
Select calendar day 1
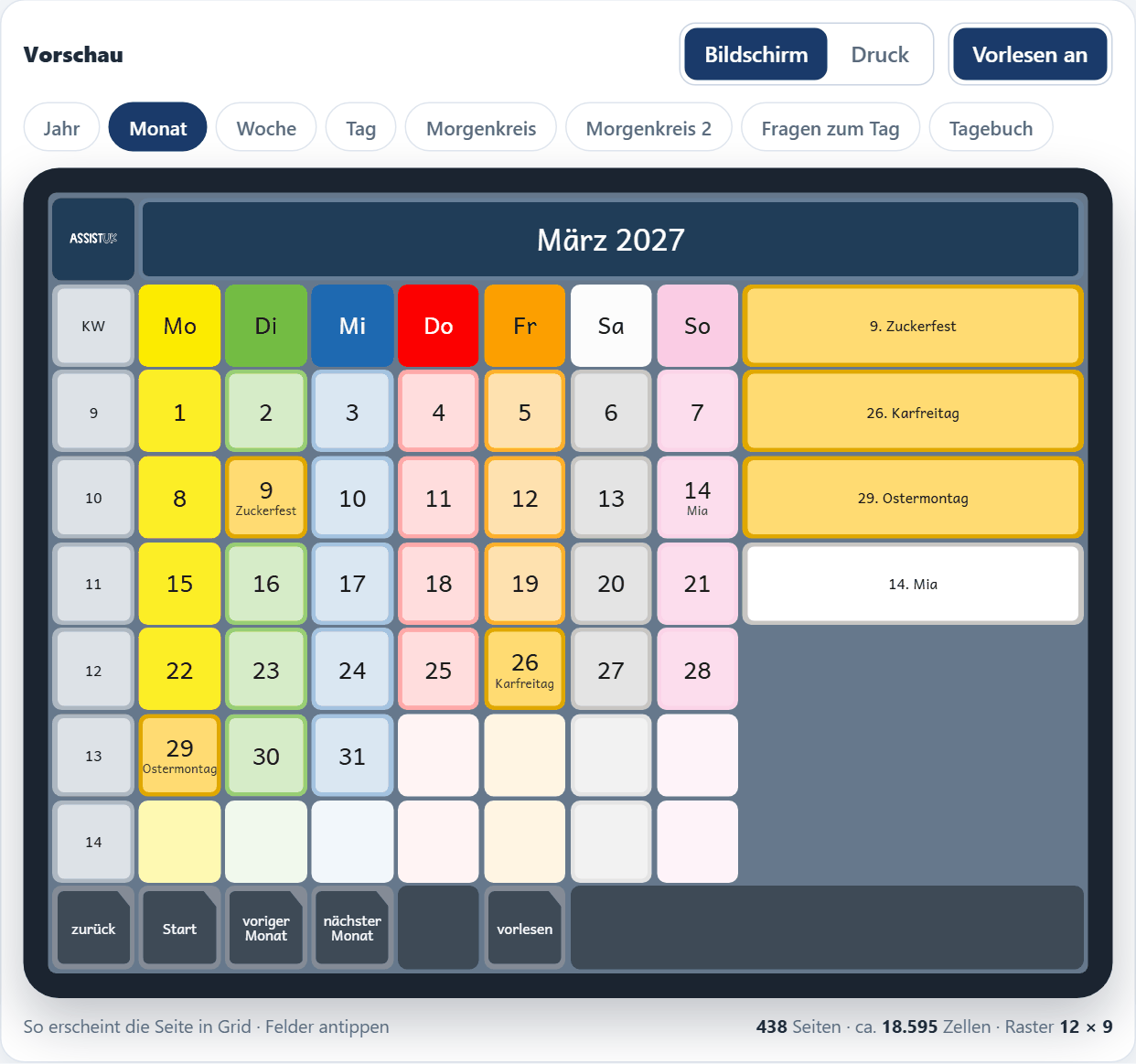[179, 413]
